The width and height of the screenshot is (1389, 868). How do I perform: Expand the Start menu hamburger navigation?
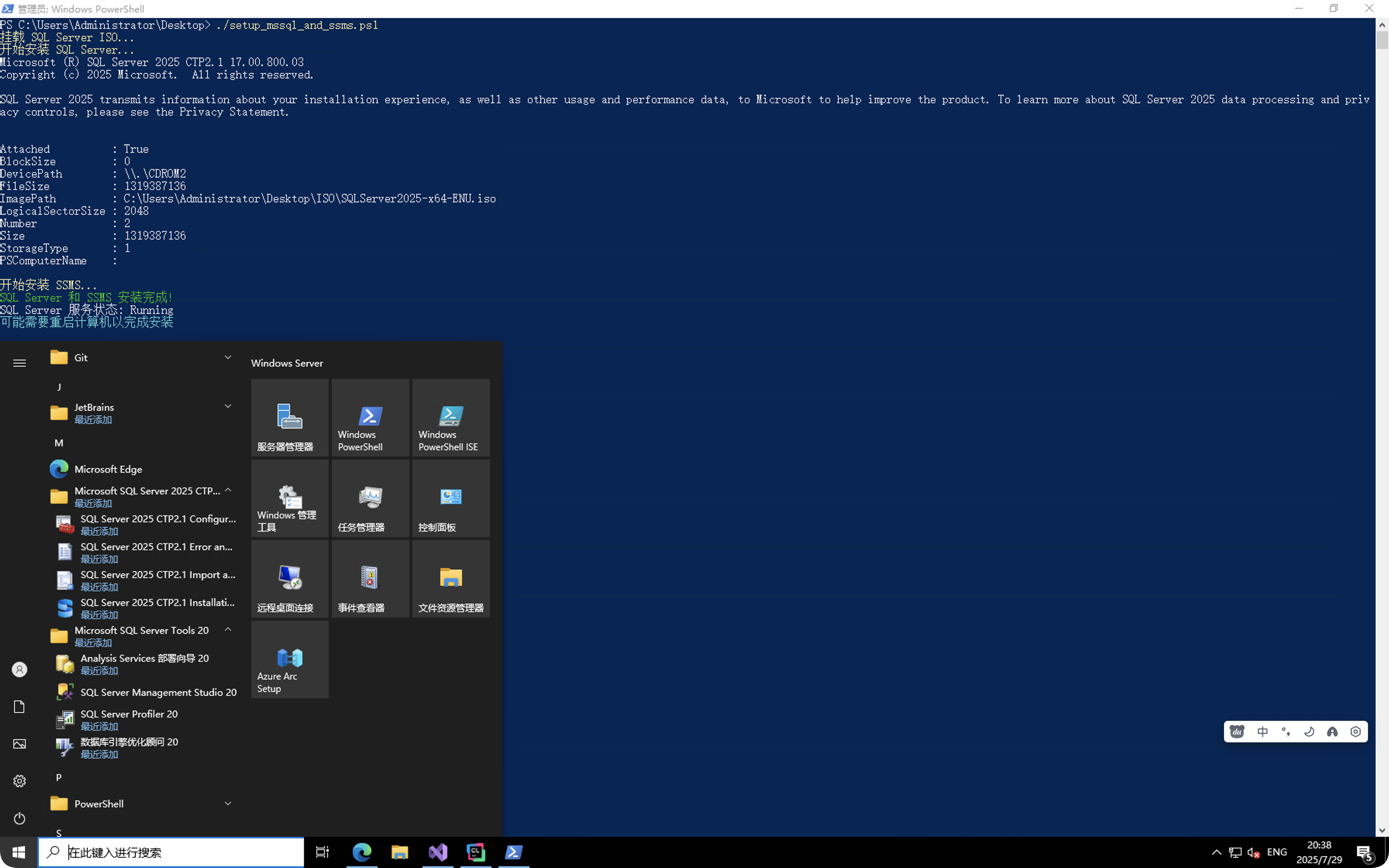coord(19,363)
